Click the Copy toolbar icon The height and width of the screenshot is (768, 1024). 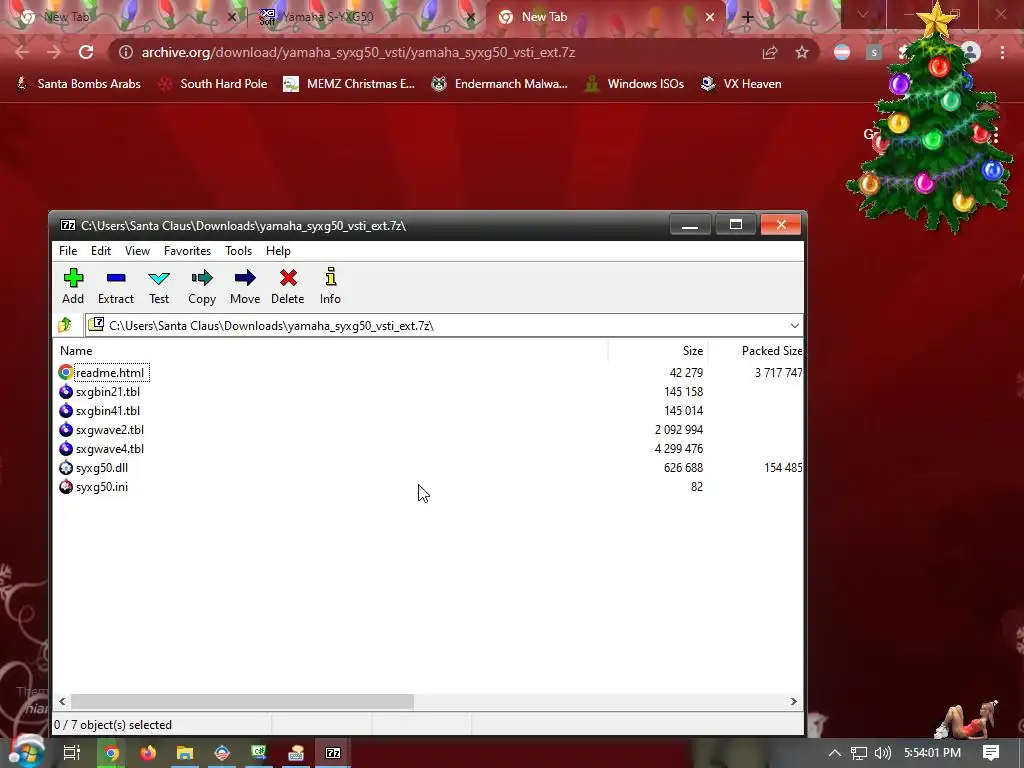tap(202, 279)
